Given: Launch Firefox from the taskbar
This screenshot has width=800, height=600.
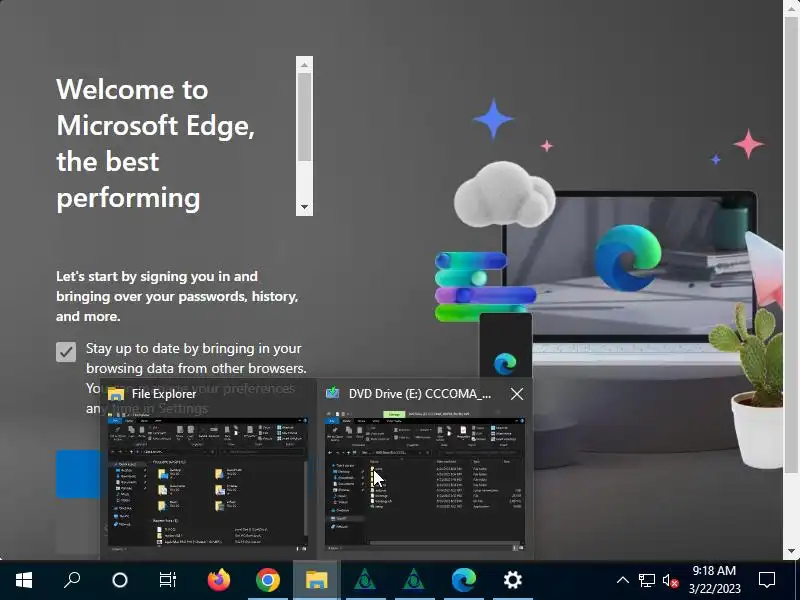Looking at the screenshot, I should tap(218, 580).
